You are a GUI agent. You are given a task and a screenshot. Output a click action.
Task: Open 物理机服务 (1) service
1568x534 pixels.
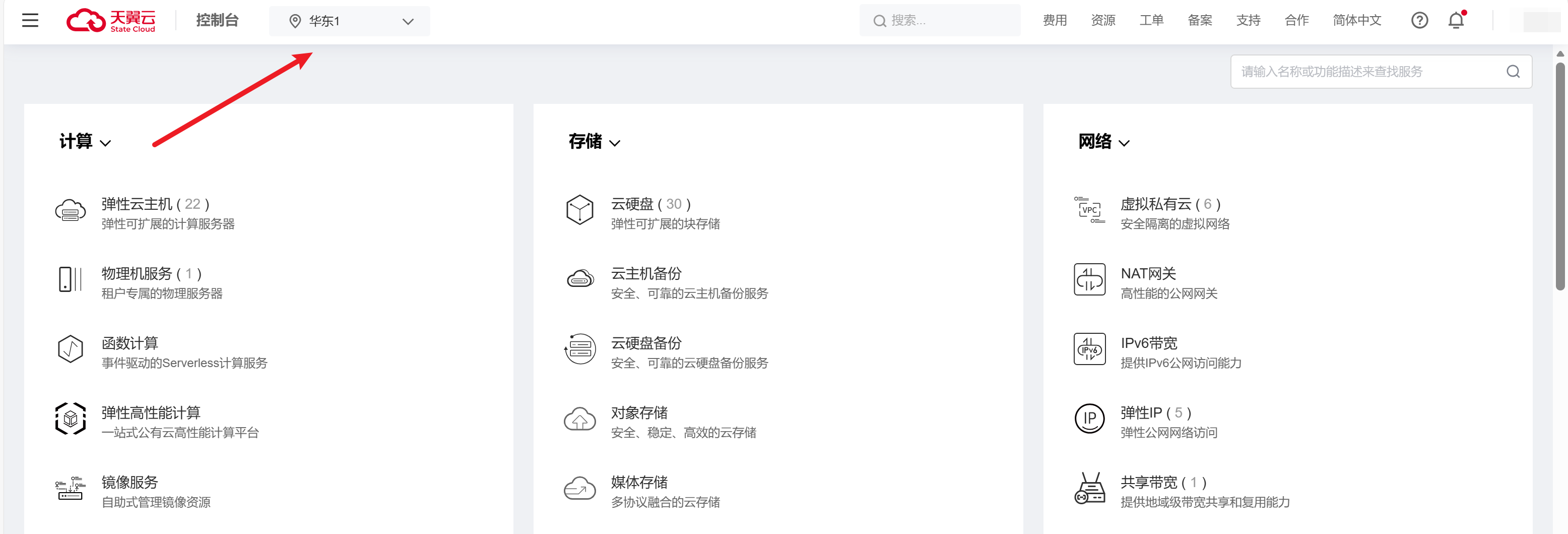coord(151,274)
